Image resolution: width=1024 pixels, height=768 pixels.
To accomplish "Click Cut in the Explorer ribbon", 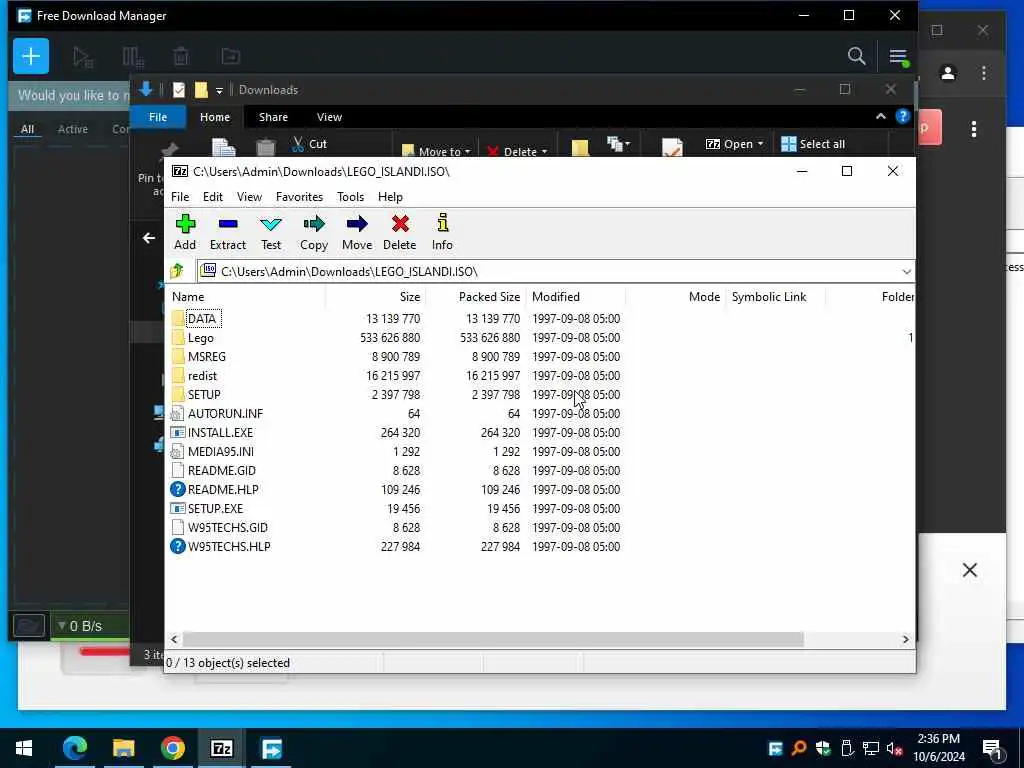I will tap(310, 144).
